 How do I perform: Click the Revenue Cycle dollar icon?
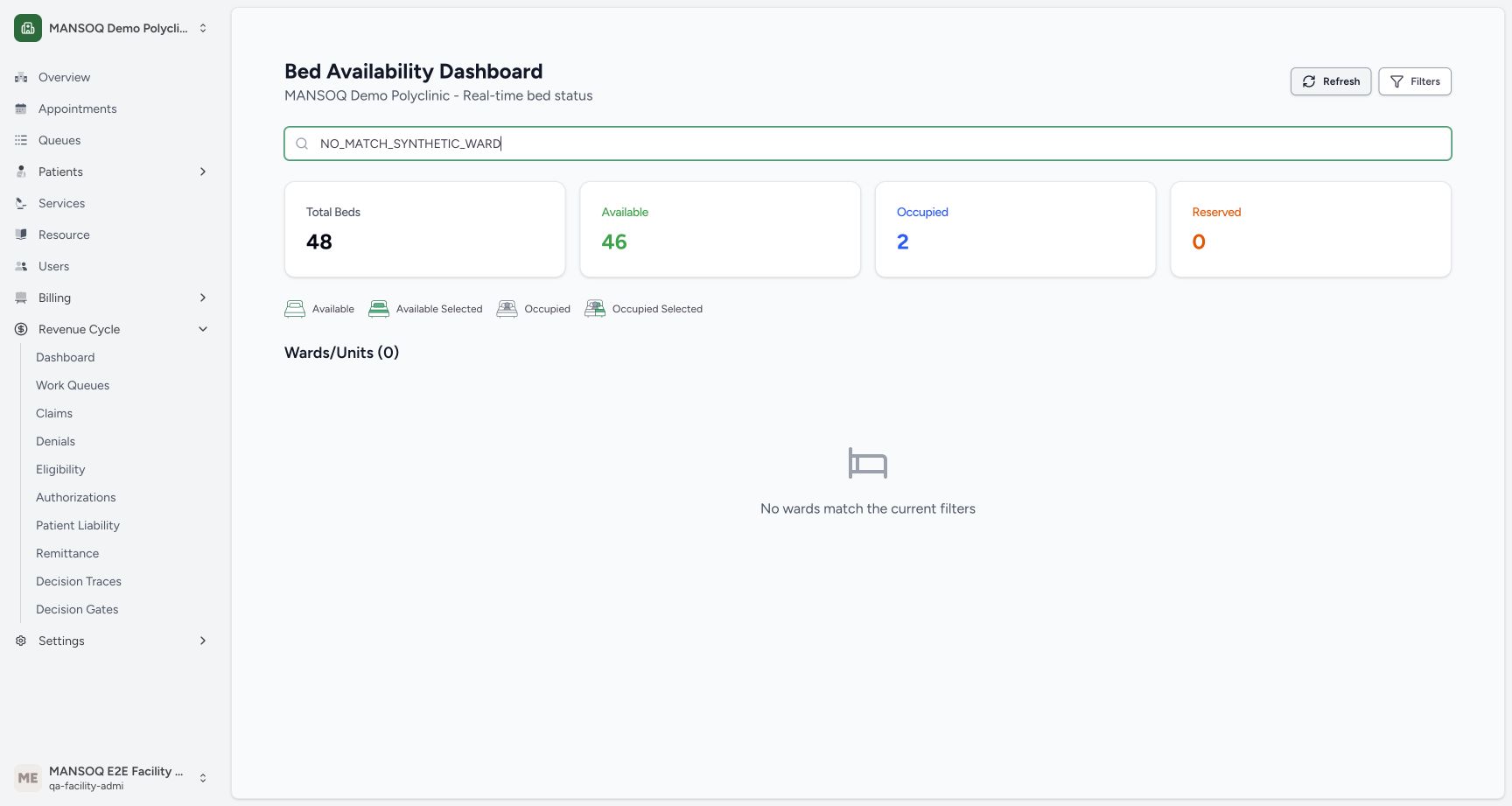pyautogui.click(x=21, y=329)
